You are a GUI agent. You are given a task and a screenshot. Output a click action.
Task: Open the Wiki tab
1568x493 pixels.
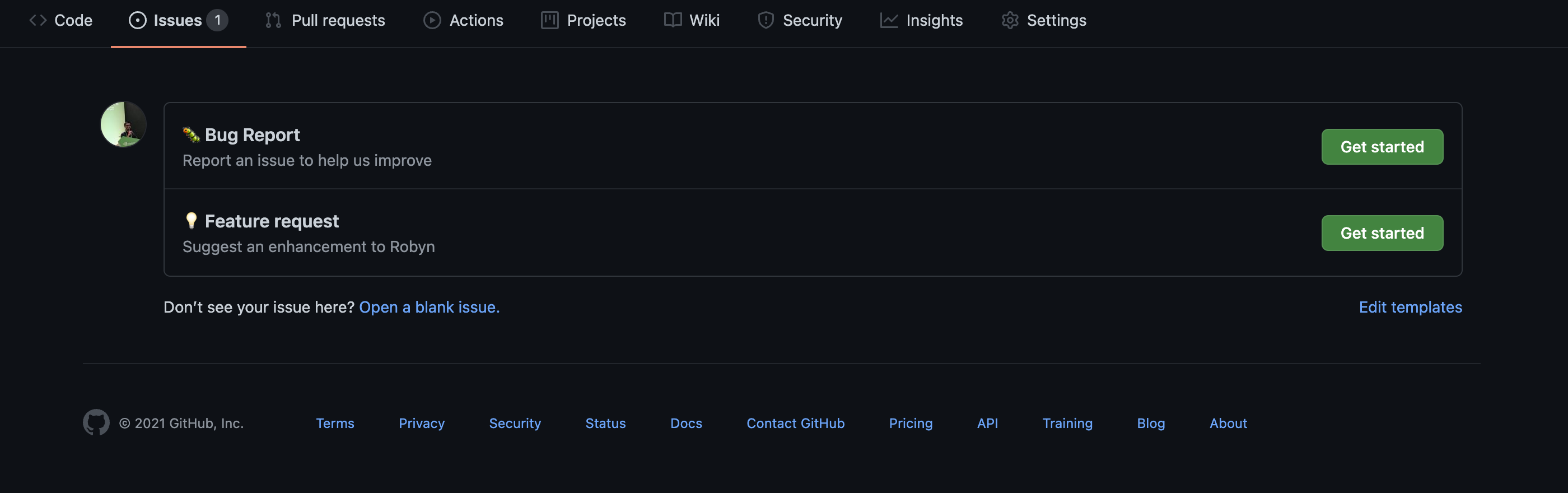[692, 20]
